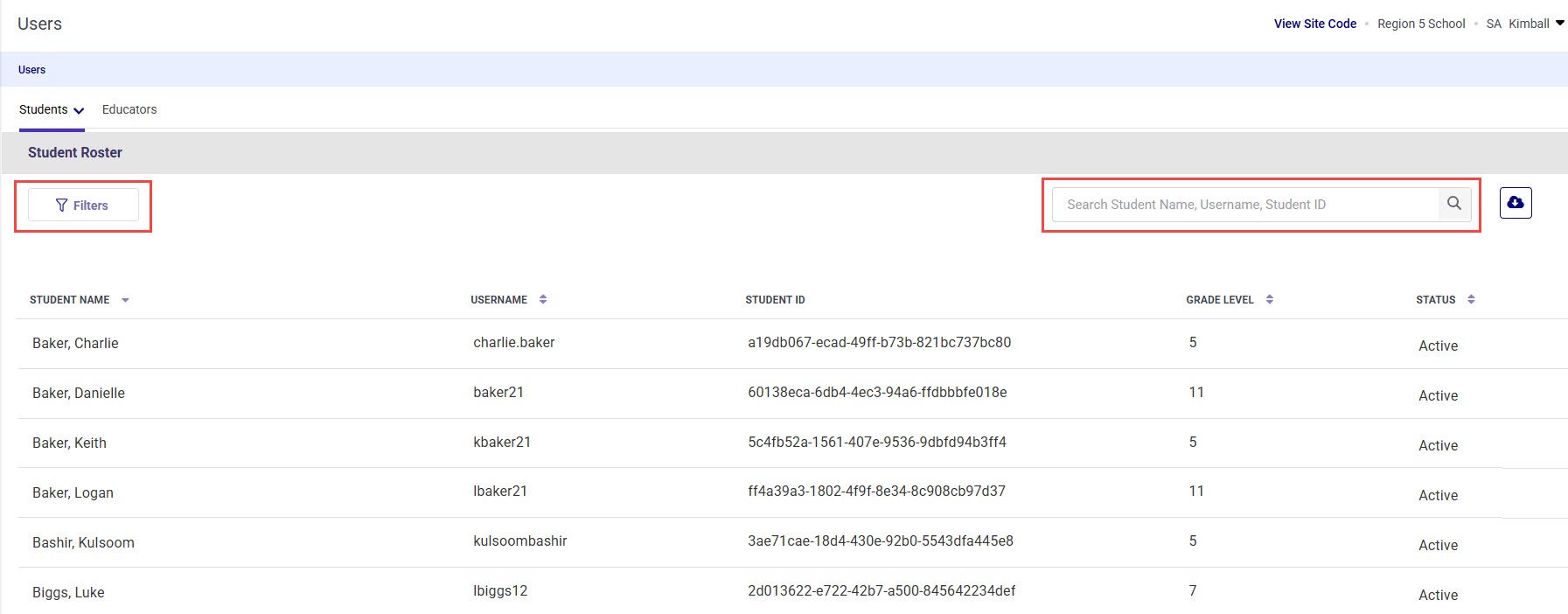Select the Students tab
This screenshot has width=1568, height=614.
point(43,109)
